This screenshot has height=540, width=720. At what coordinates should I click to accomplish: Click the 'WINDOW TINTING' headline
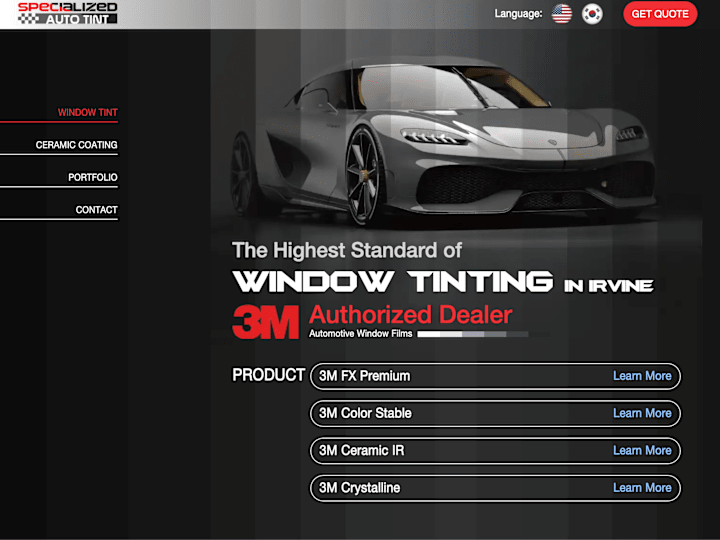[x=393, y=281]
